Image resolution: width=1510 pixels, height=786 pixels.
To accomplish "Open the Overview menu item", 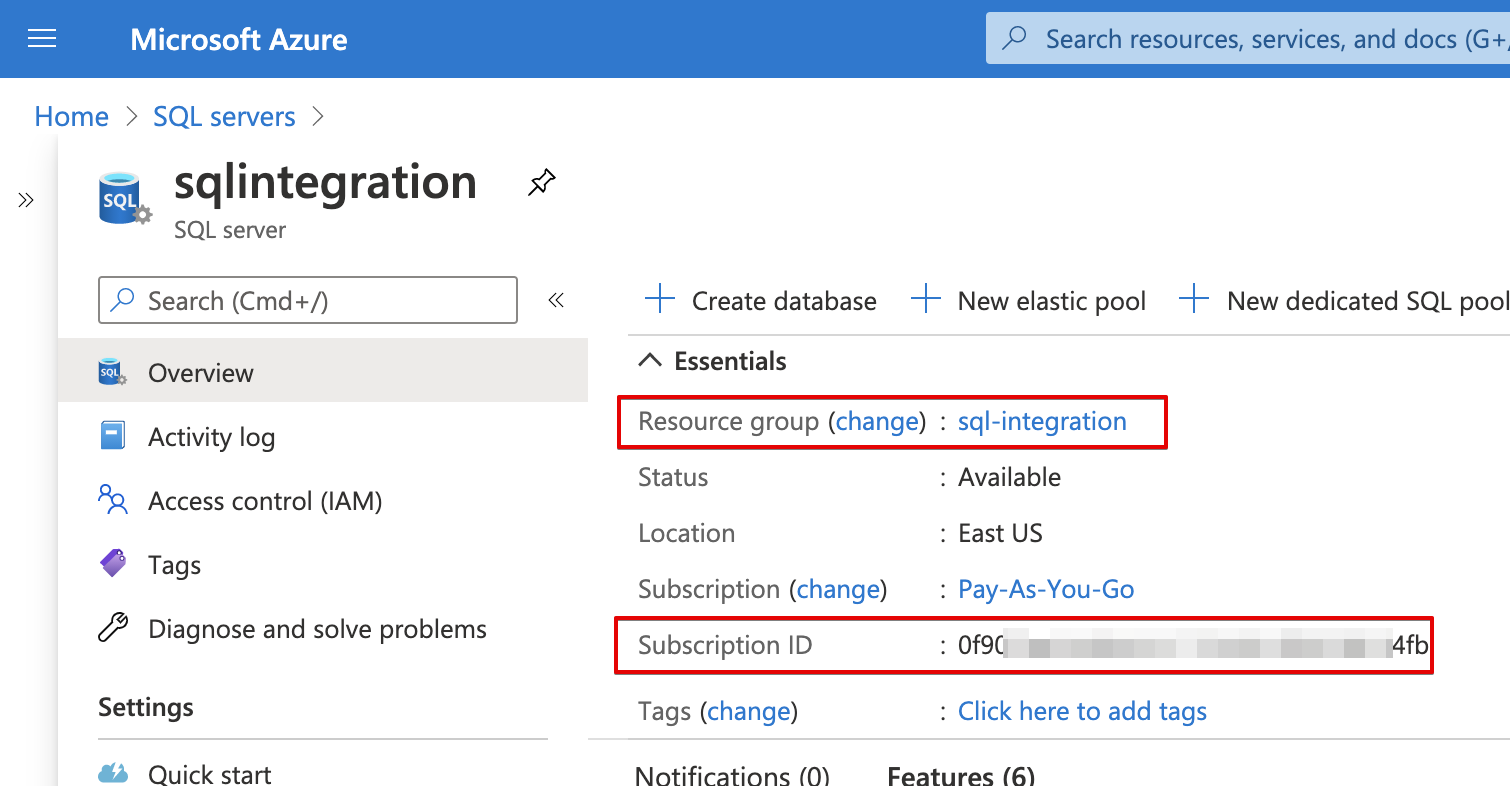I will click(x=201, y=373).
